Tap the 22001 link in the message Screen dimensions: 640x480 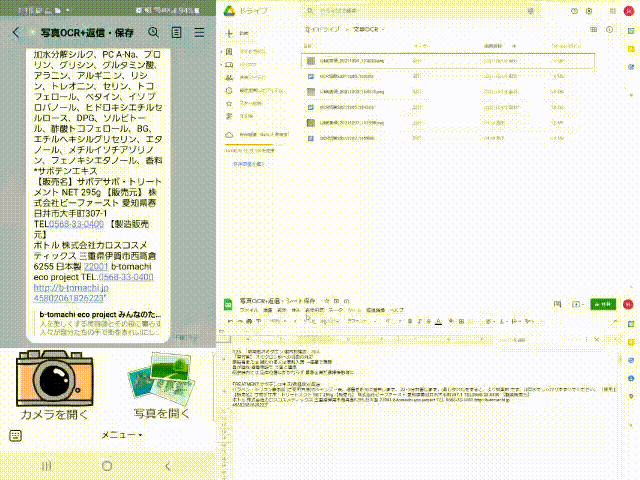coord(96,267)
